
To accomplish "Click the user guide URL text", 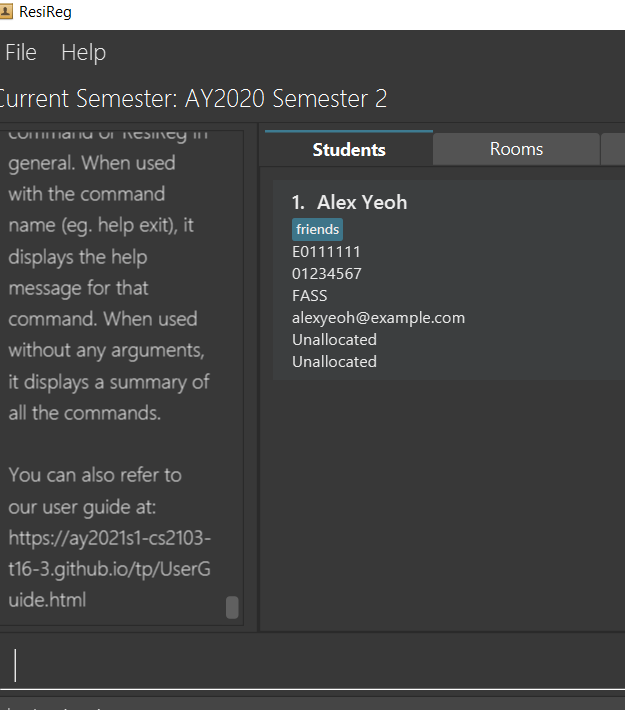I will coord(110,569).
